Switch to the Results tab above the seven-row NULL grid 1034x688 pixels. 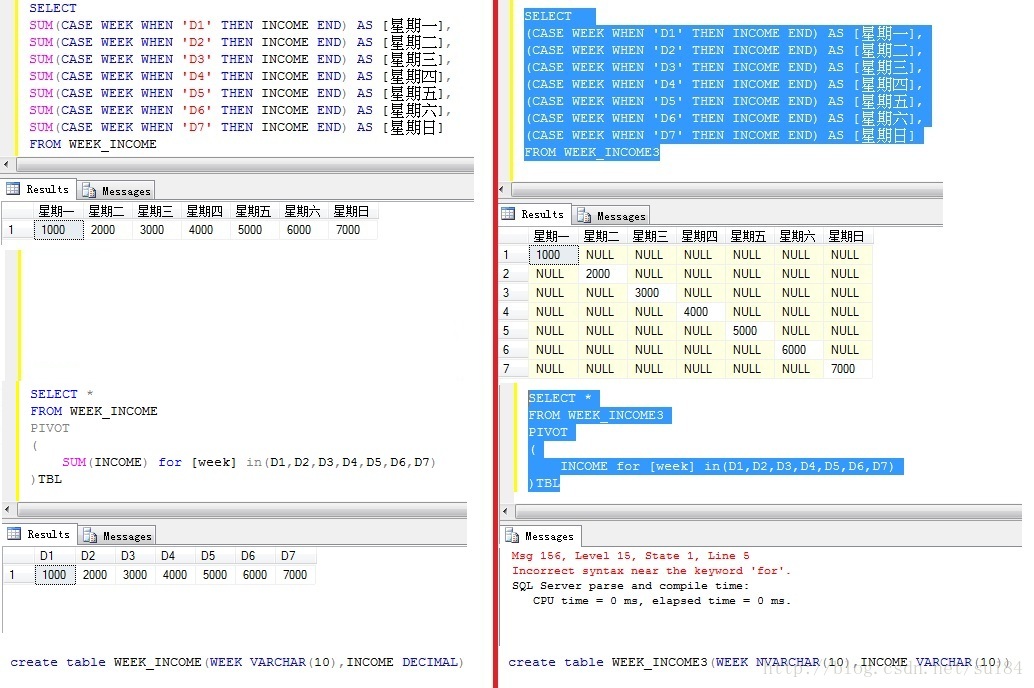click(533, 214)
